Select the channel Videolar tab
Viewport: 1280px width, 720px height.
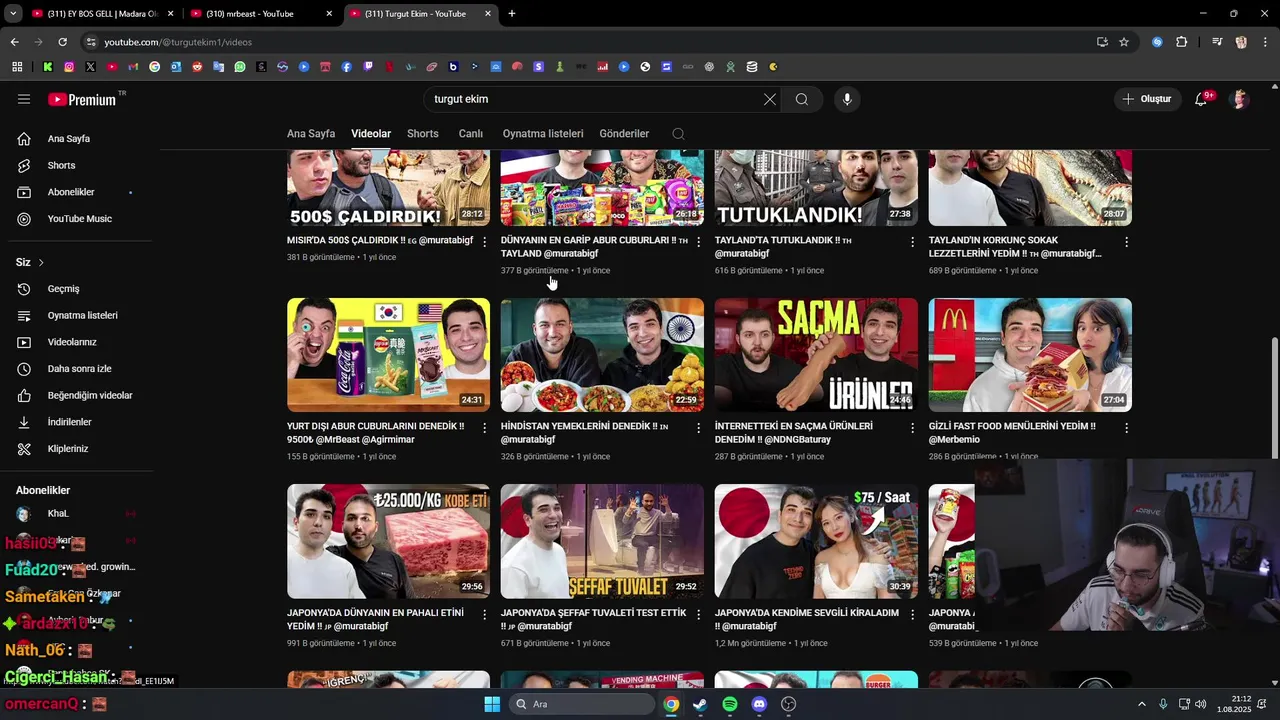[x=371, y=134]
